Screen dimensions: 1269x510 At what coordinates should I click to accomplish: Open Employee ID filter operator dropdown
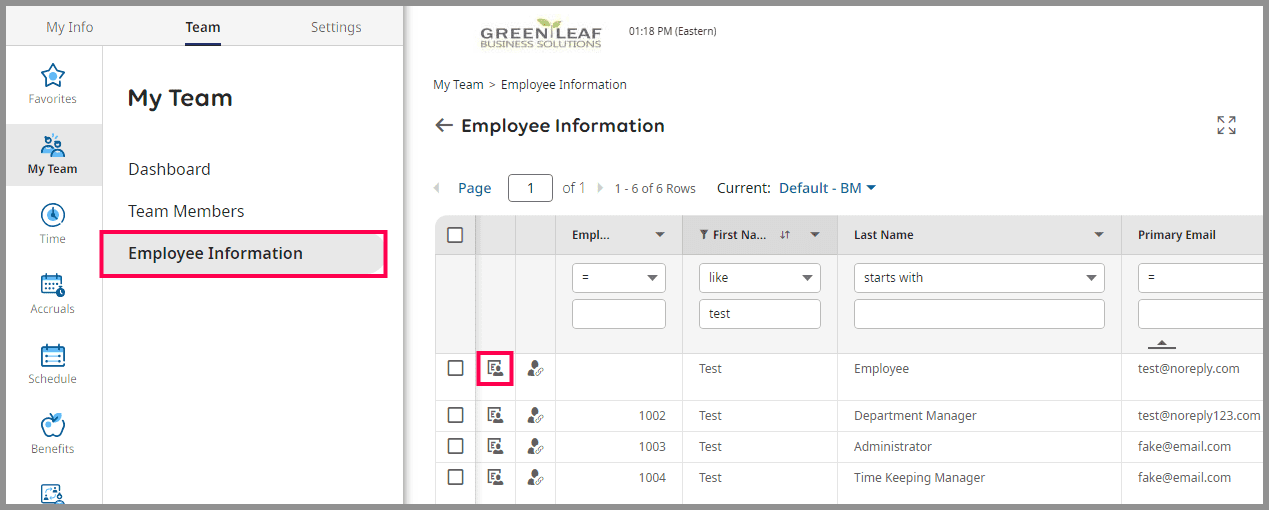(619, 278)
